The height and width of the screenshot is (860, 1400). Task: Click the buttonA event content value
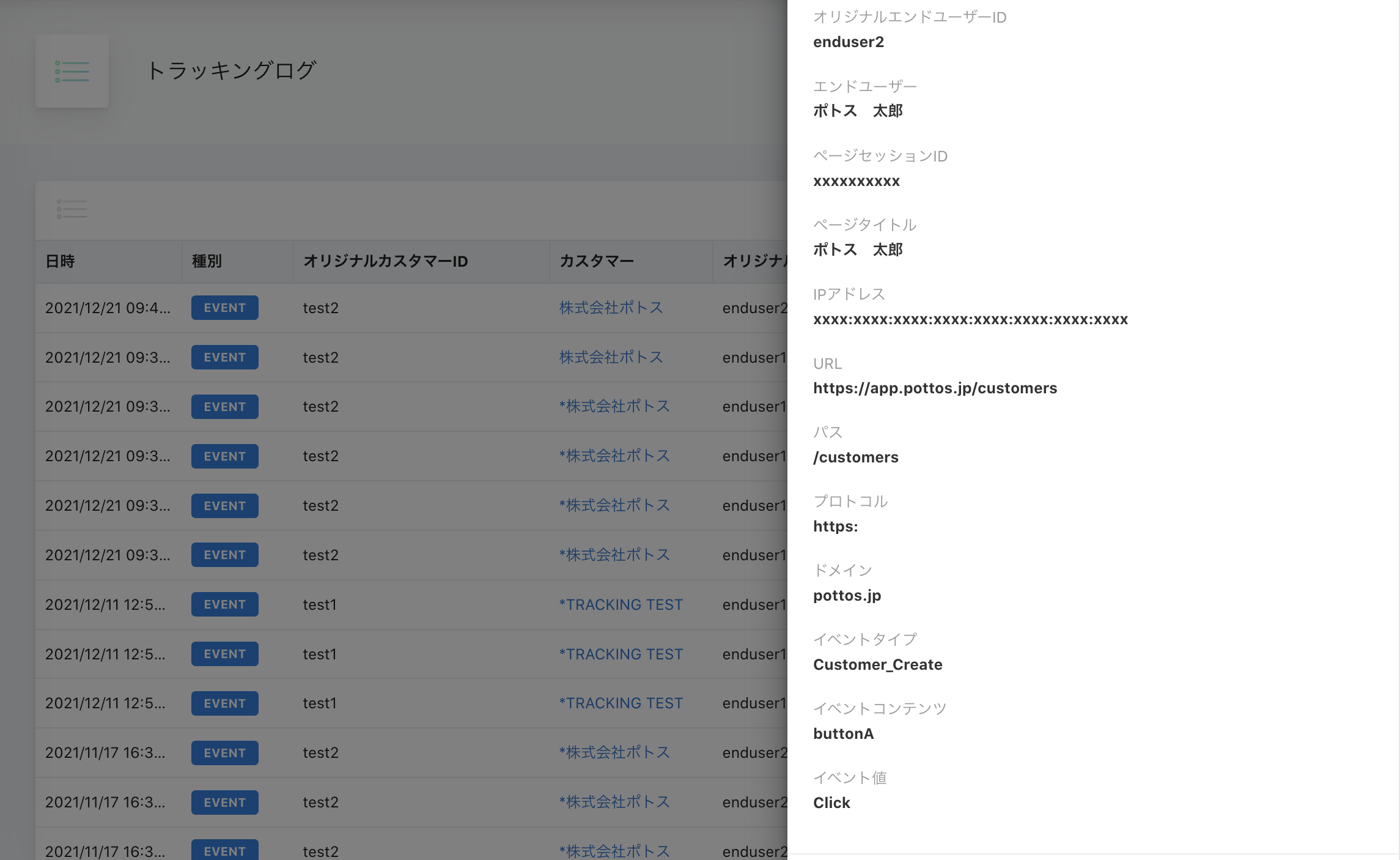[x=844, y=734]
